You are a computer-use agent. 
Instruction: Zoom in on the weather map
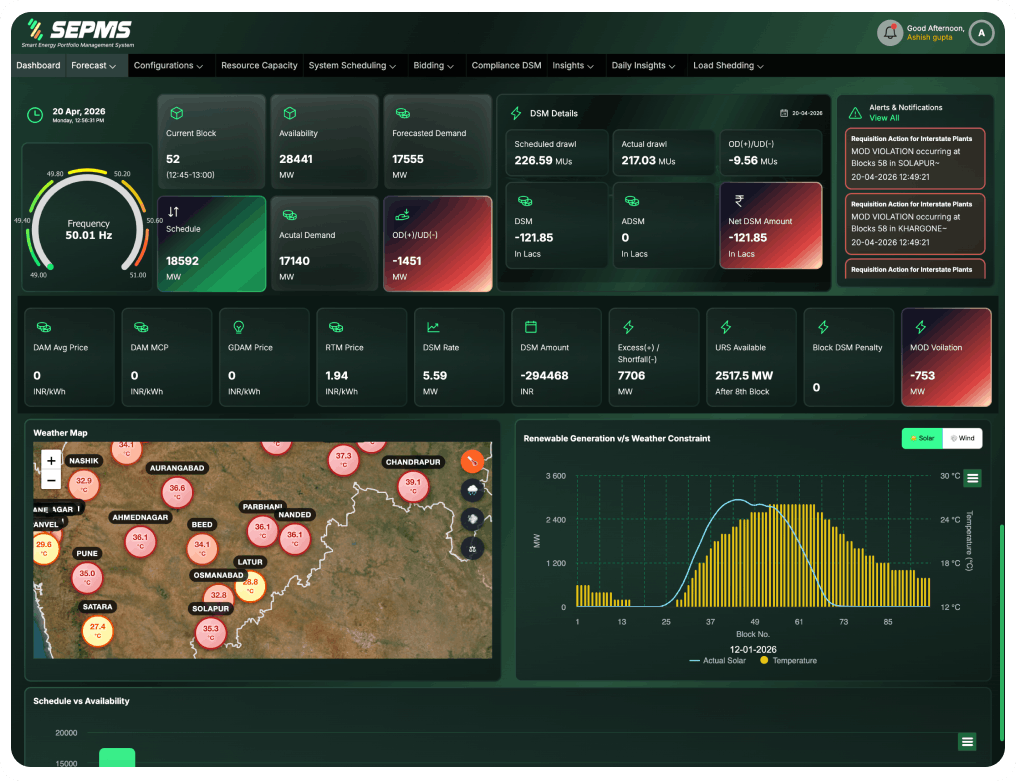tap(51, 461)
